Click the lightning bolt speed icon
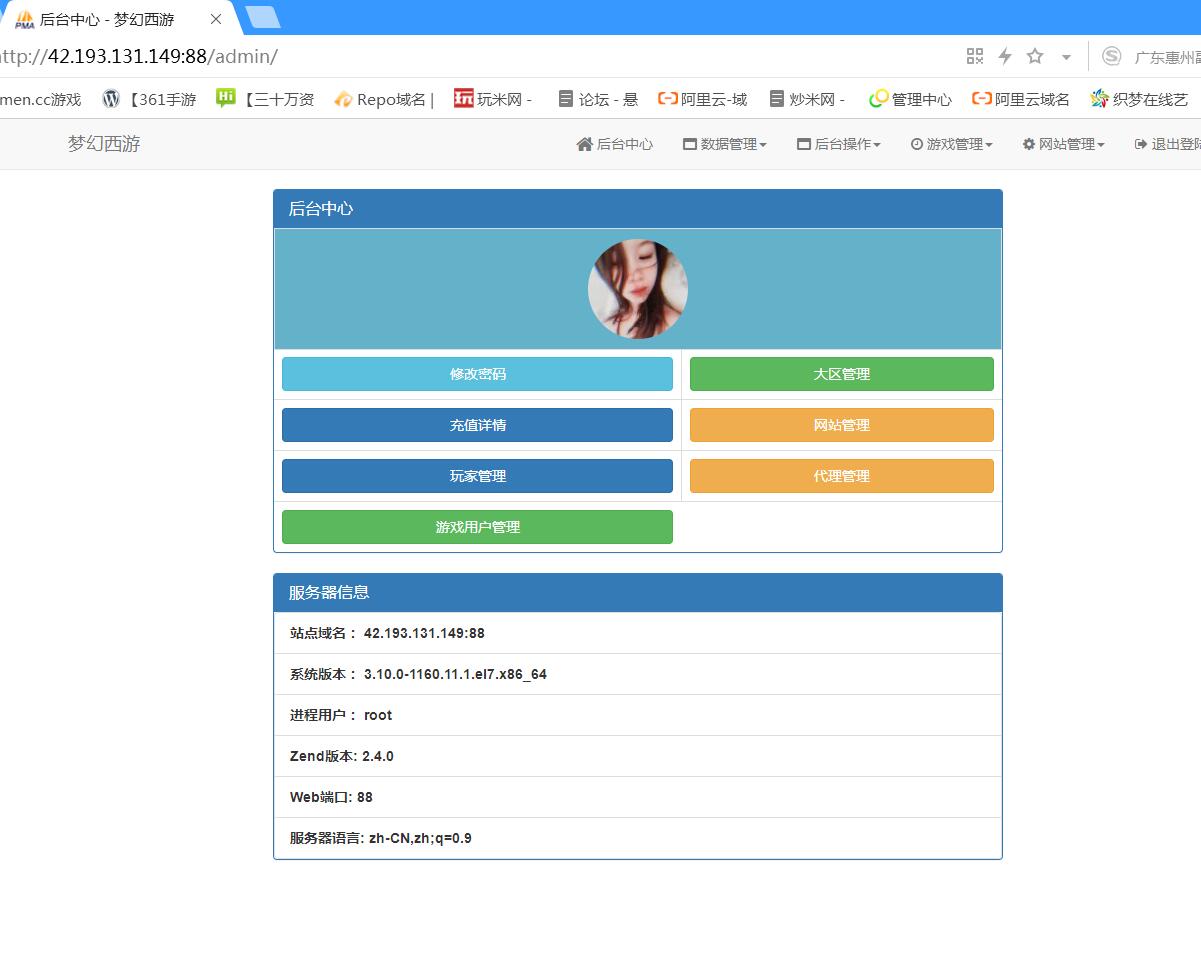The height and width of the screenshot is (967, 1201). [x=1005, y=56]
